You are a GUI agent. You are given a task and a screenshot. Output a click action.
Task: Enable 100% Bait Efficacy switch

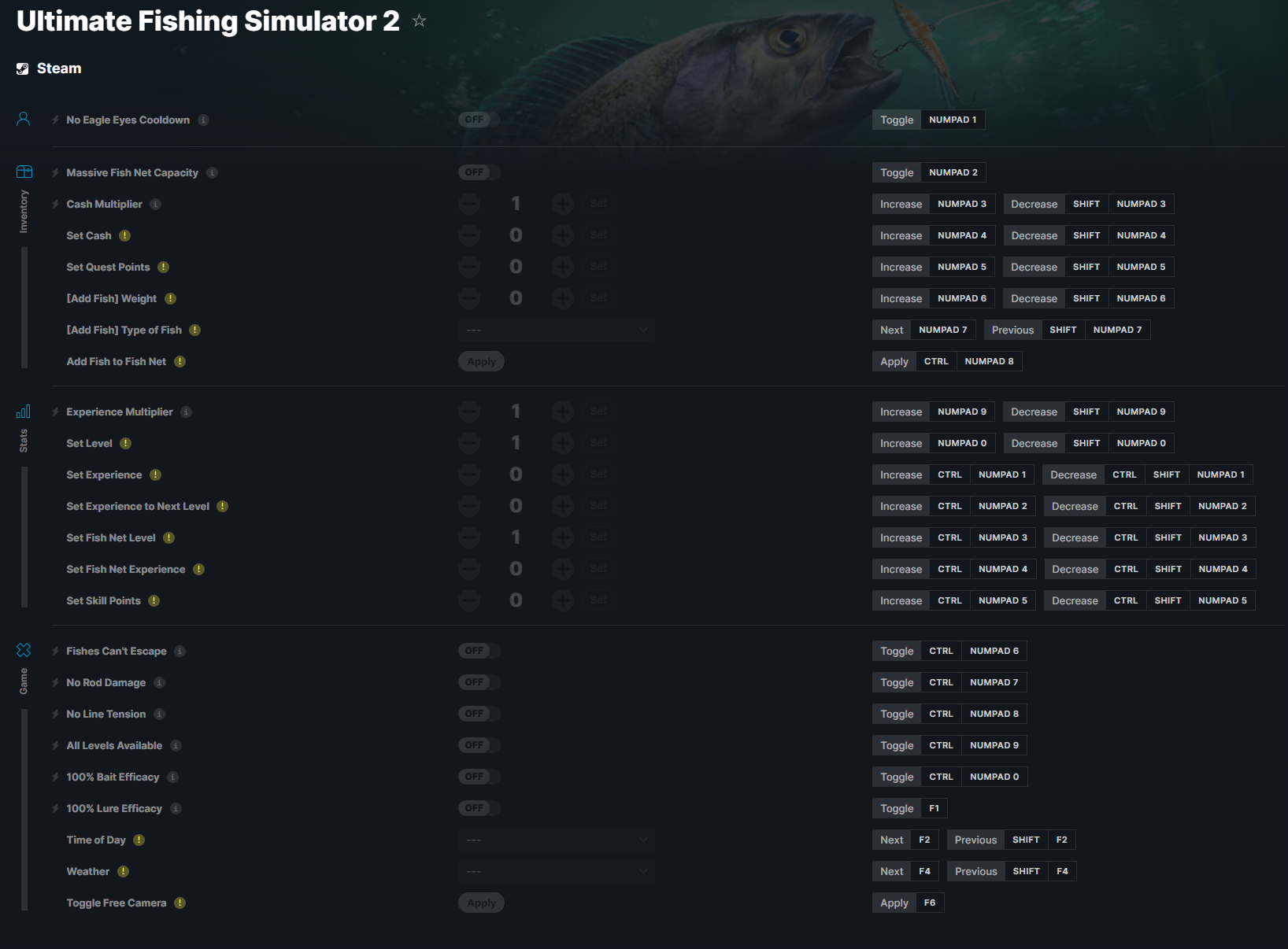tap(479, 777)
